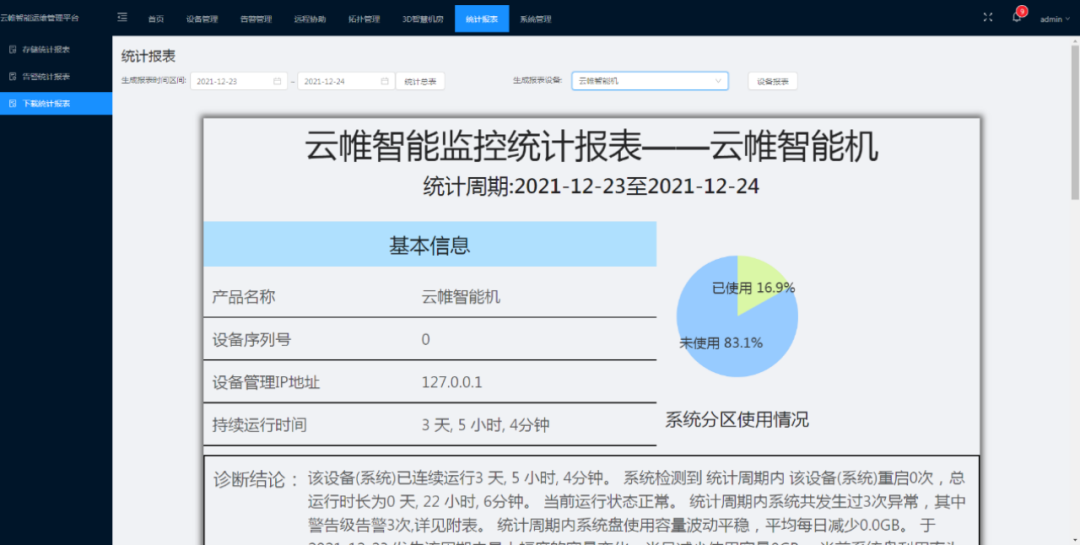Open the admin user dropdown
The width and height of the screenshot is (1080, 545).
1055,19
